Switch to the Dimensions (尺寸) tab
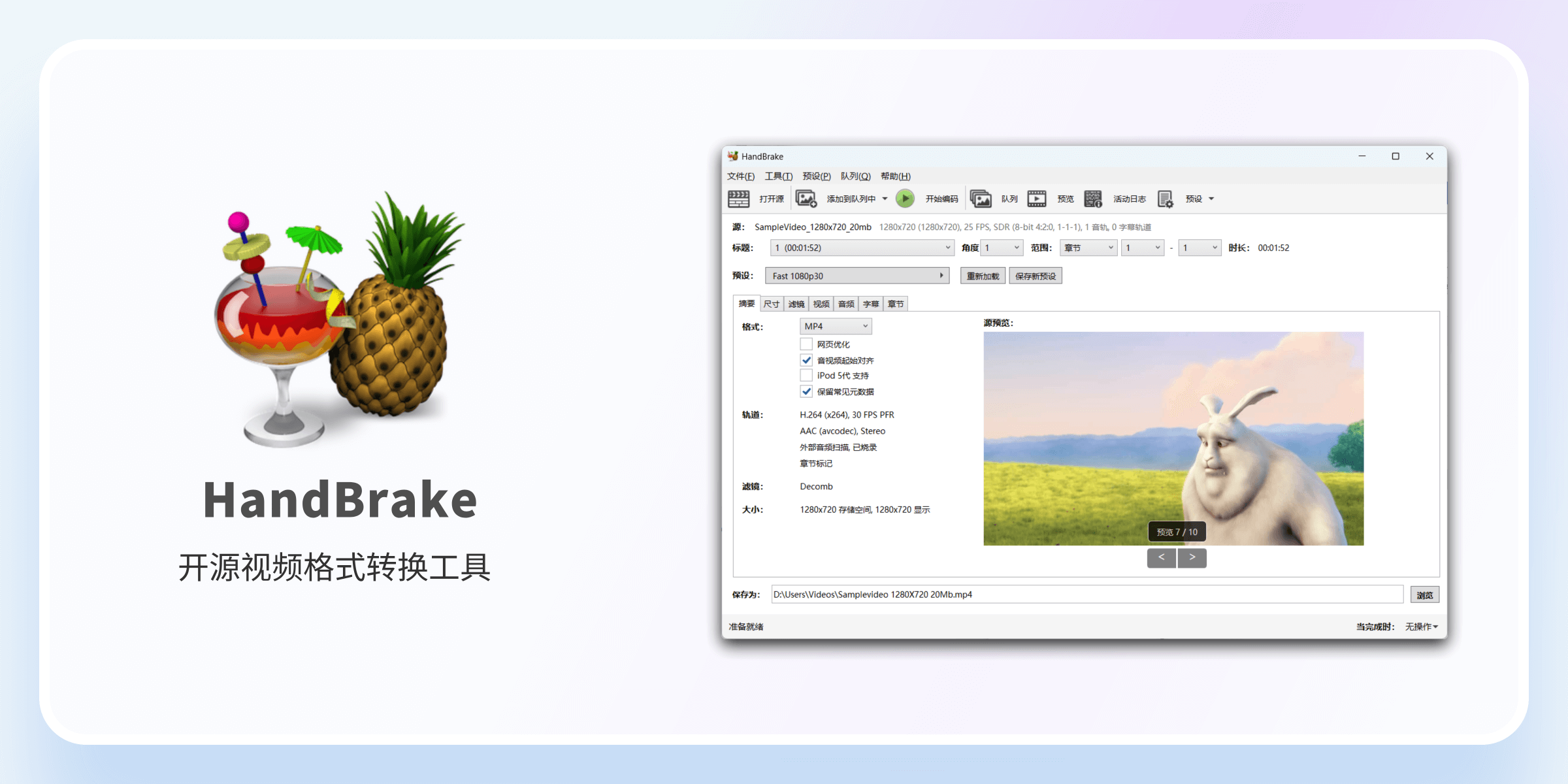 772,304
